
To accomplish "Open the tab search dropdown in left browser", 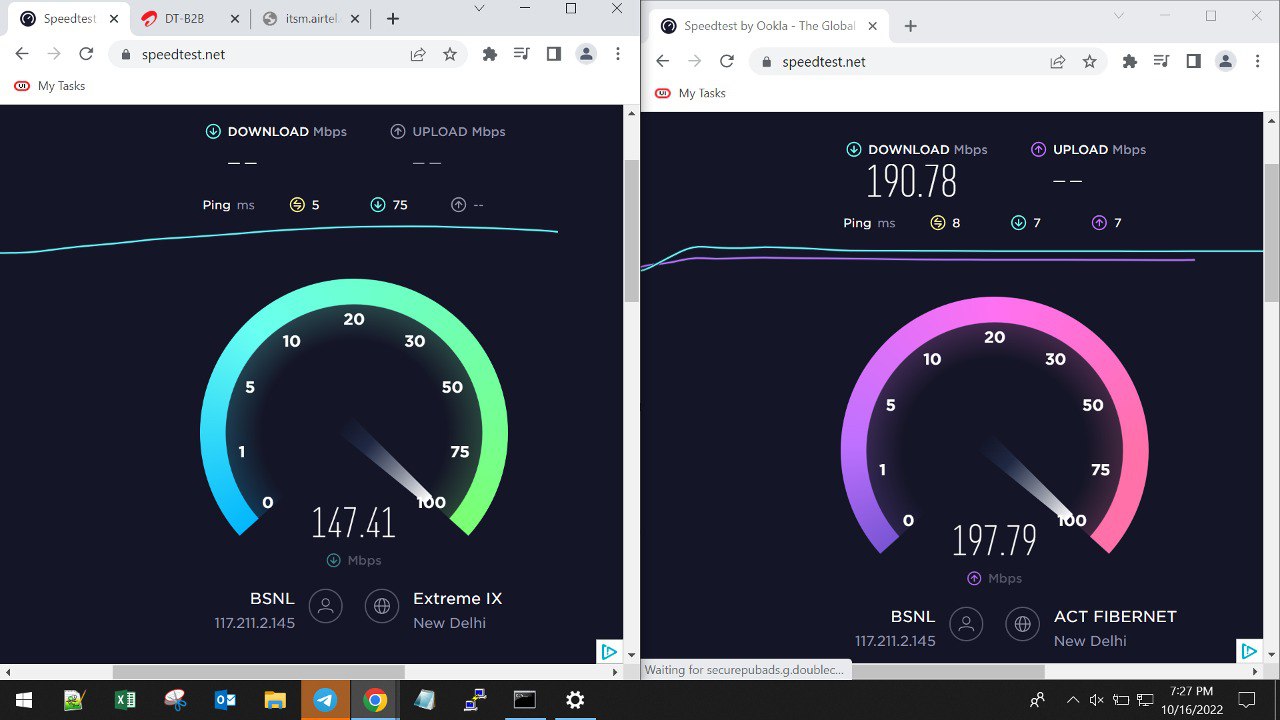I will tap(480, 9).
